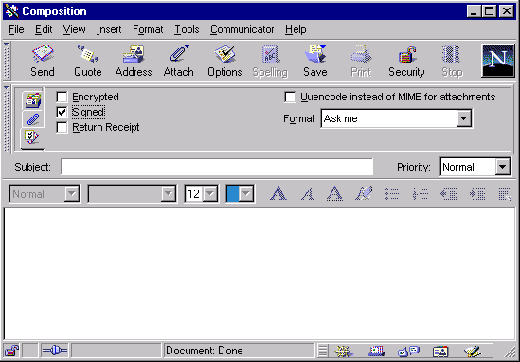Open the font color dropdown arrow
Image resolution: width=520 pixels, height=362 pixels.
click(247, 194)
